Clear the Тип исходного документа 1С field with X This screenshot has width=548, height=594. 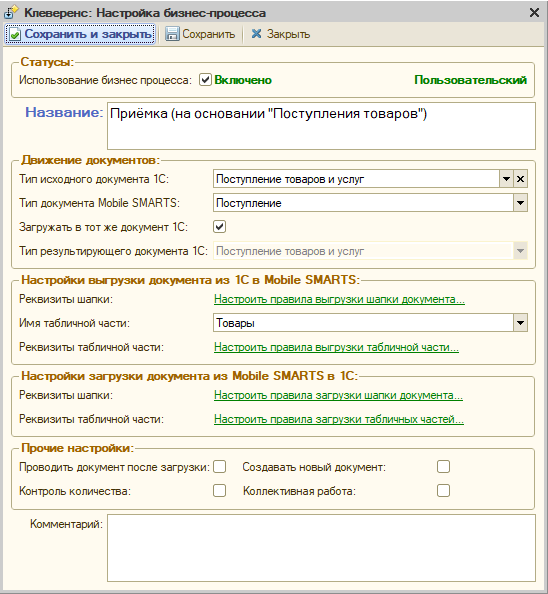coord(520,179)
